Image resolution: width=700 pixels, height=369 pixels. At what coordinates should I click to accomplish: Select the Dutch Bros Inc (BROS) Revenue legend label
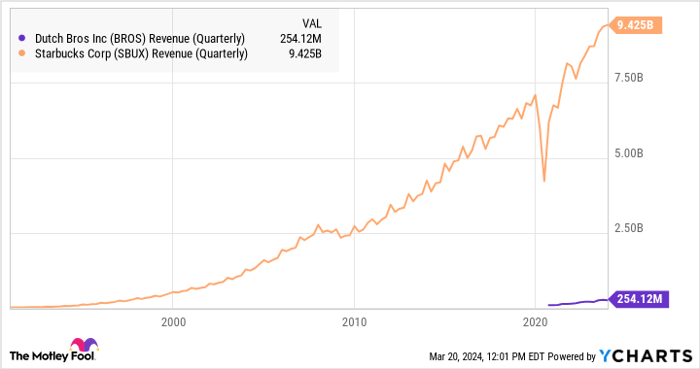point(140,39)
